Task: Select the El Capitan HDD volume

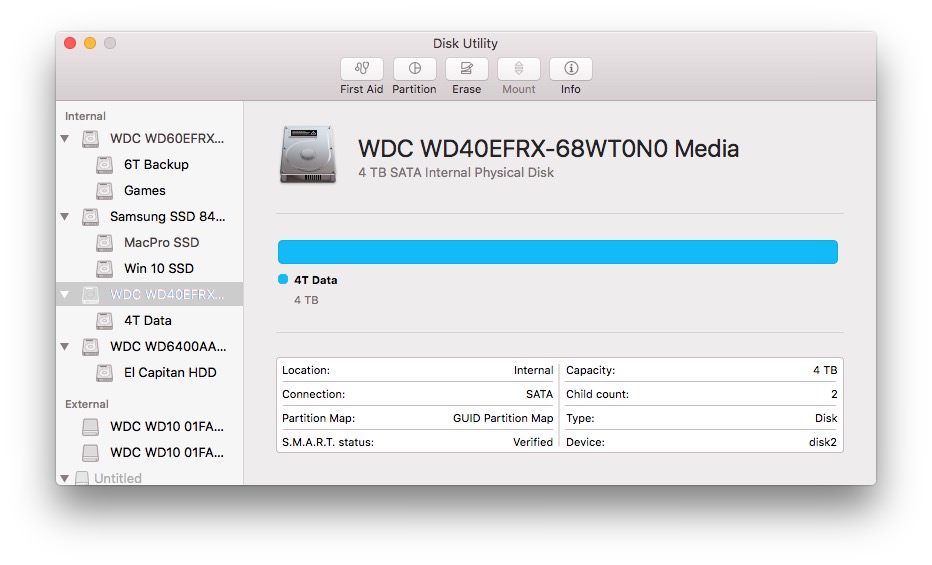Action: pos(170,373)
